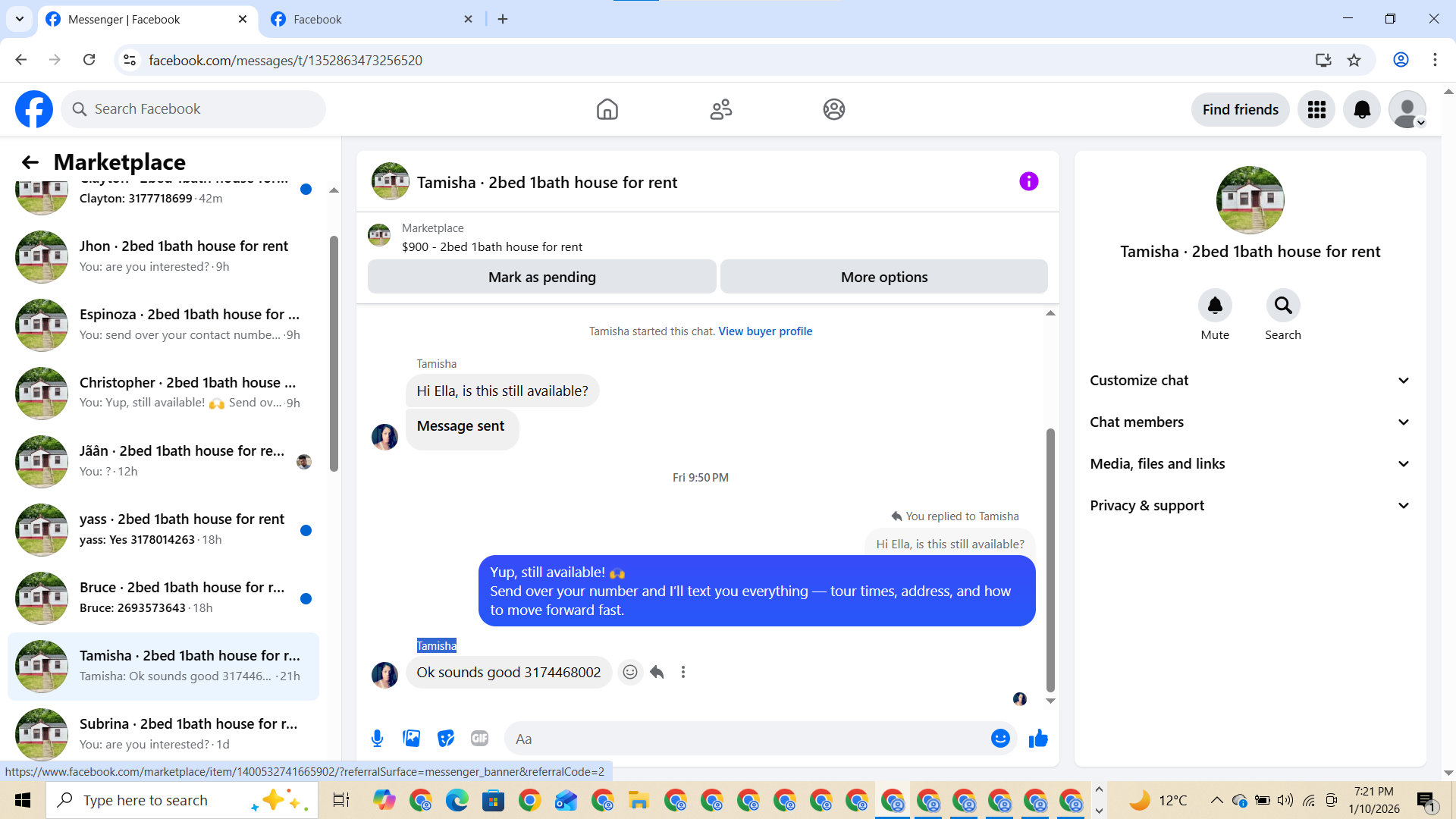Open conversation information purple icon
The width and height of the screenshot is (1456, 819).
[1028, 181]
